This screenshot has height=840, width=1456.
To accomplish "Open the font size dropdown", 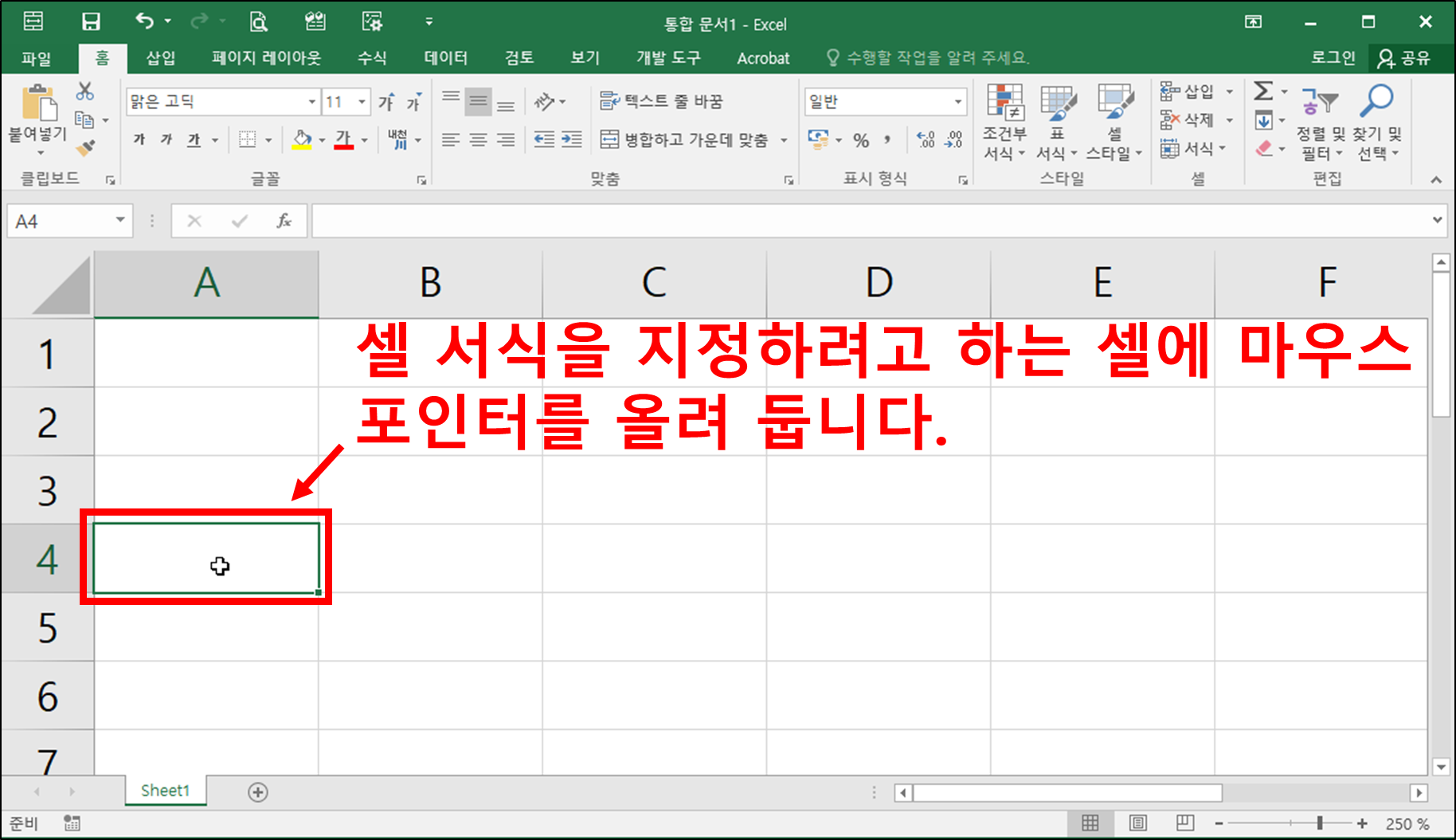I will click(x=361, y=101).
